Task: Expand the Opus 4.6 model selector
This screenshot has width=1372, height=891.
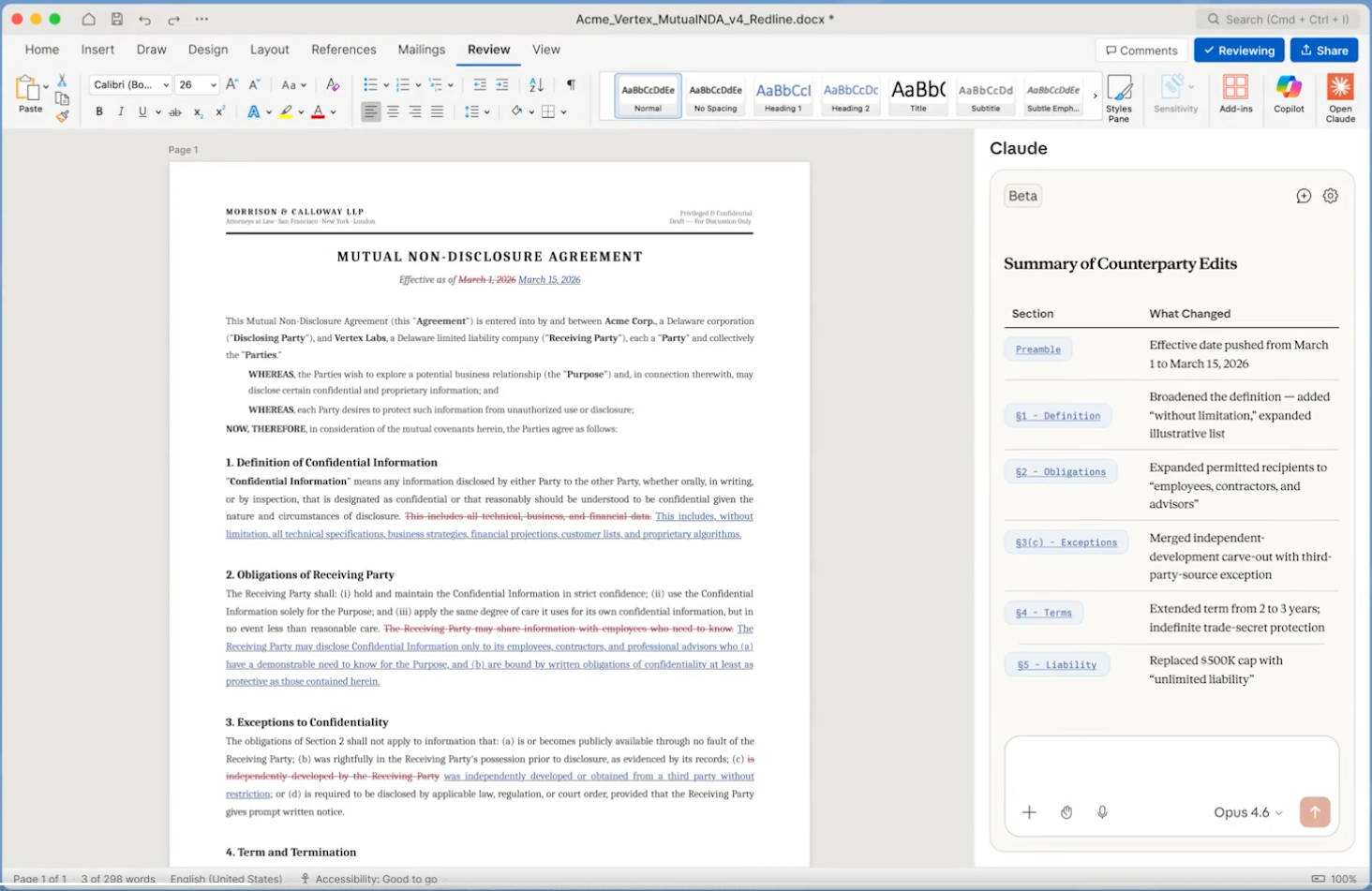Action: tap(1247, 812)
